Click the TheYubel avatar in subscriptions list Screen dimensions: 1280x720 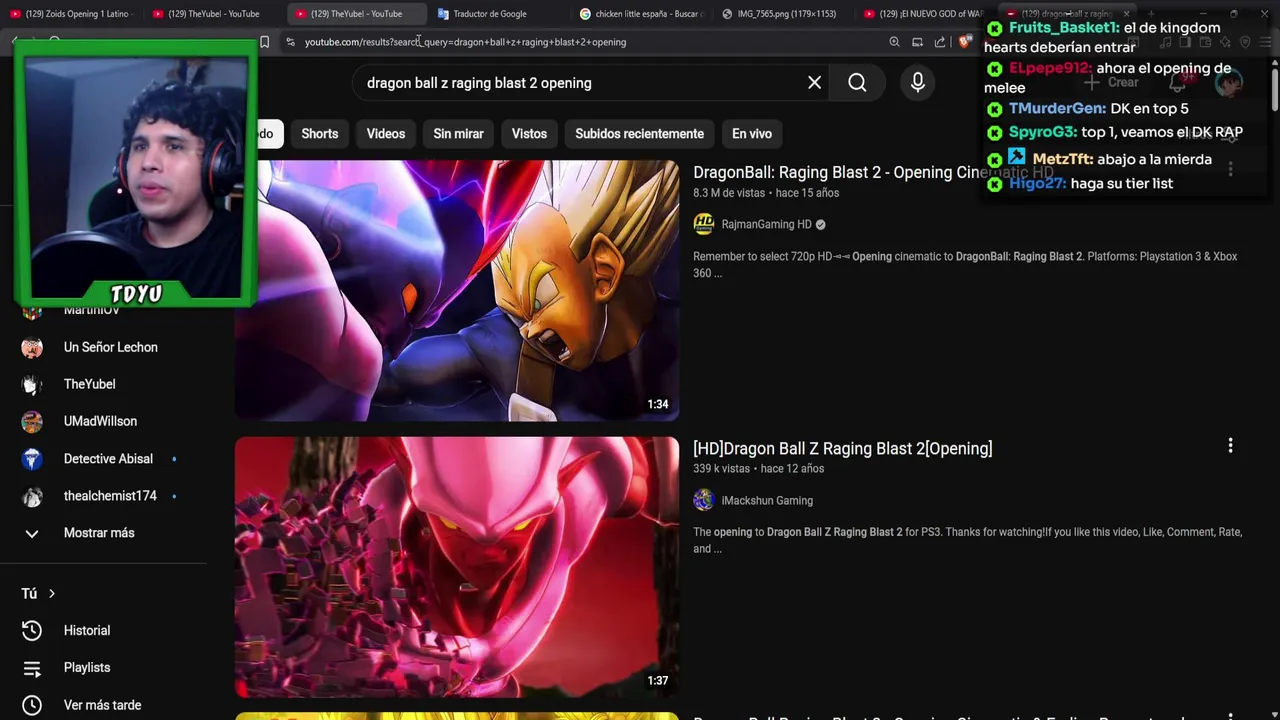click(32, 384)
